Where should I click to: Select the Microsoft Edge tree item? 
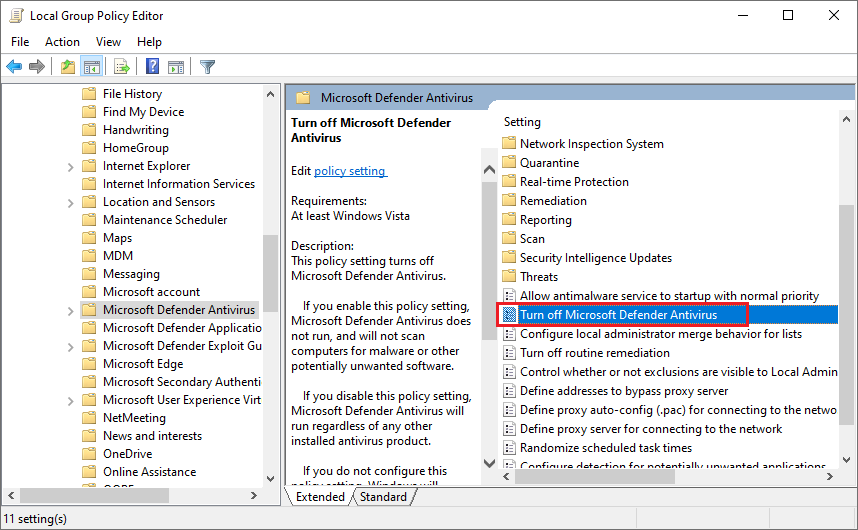point(143,364)
